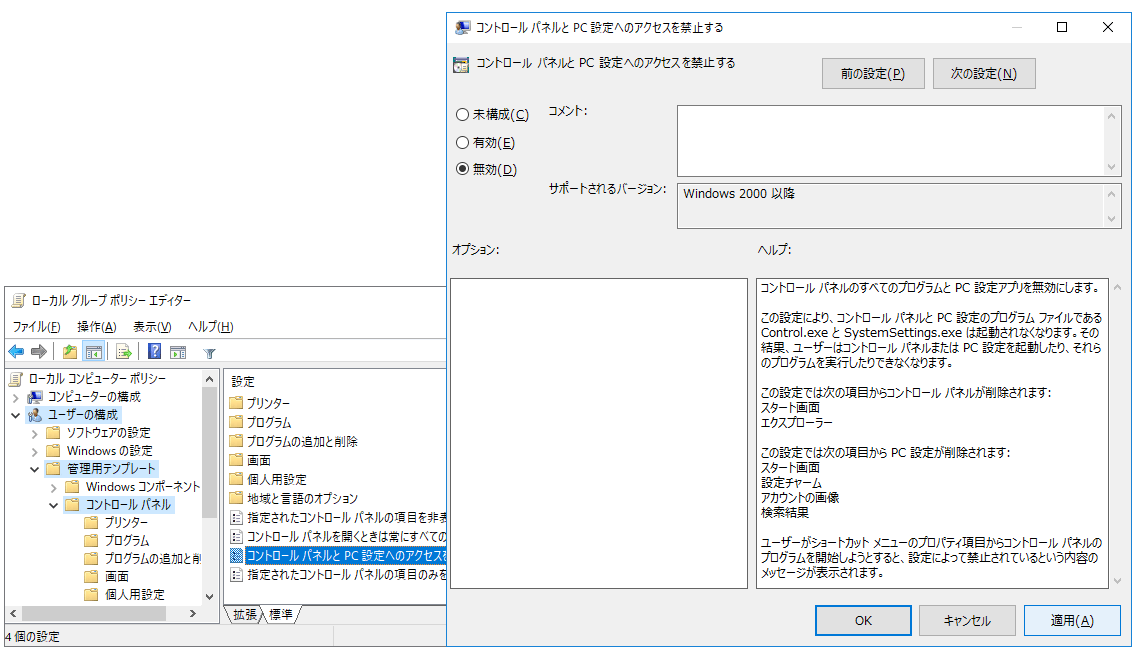Click the tree pane horizontal scrollbar thumb
This screenshot has height=650, width=1135.
[93, 614]
